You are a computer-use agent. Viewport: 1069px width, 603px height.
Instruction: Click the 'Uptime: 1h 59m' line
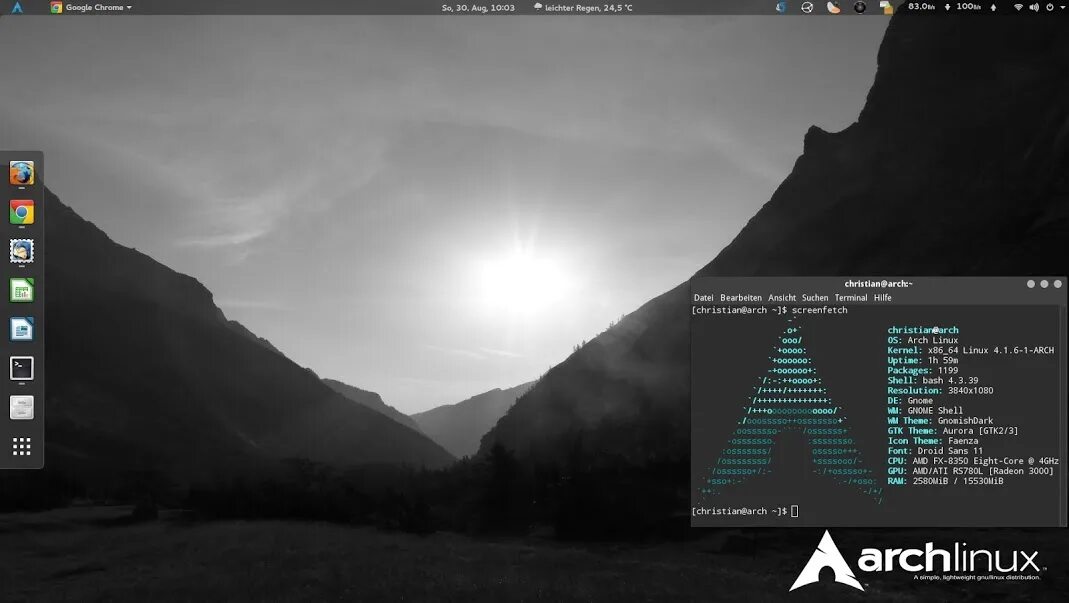click(x=922, y=360)
